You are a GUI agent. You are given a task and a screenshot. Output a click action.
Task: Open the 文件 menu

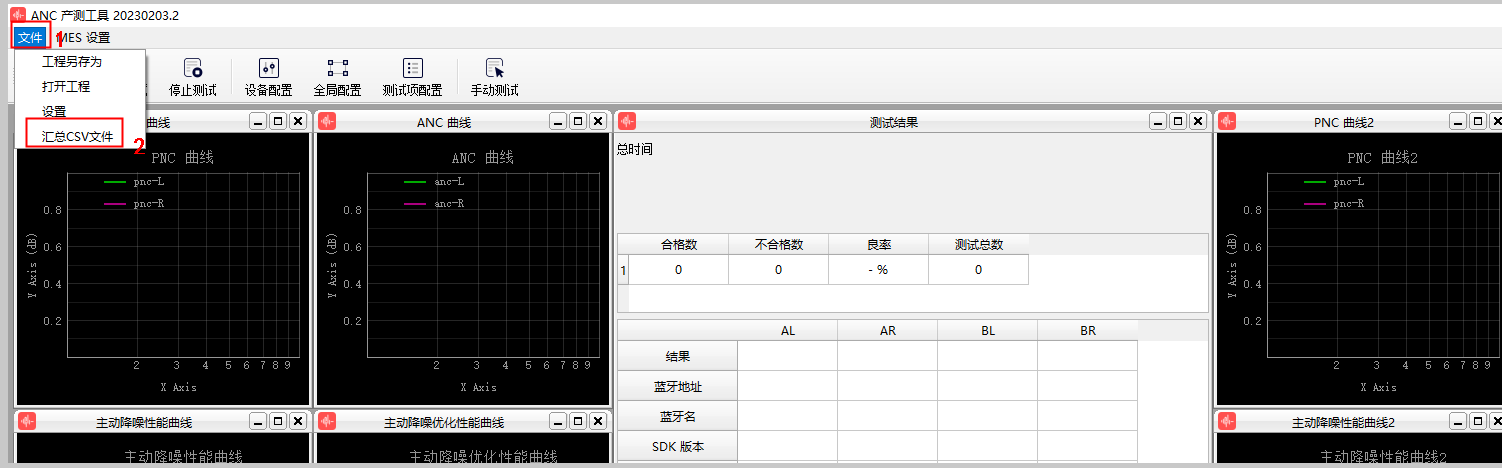click(x=30, y=38)
